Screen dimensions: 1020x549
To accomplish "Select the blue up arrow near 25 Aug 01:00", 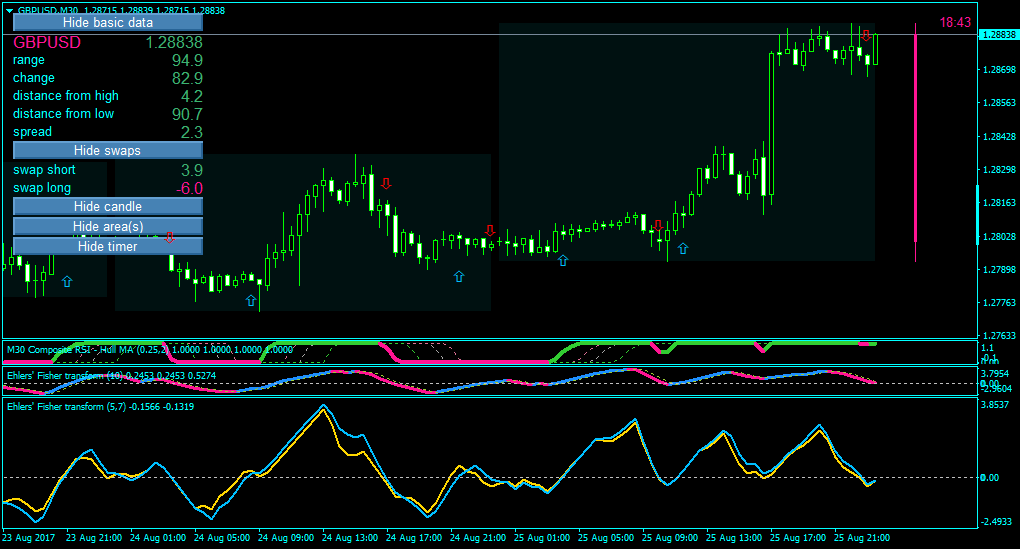I will tap(563, 260).
